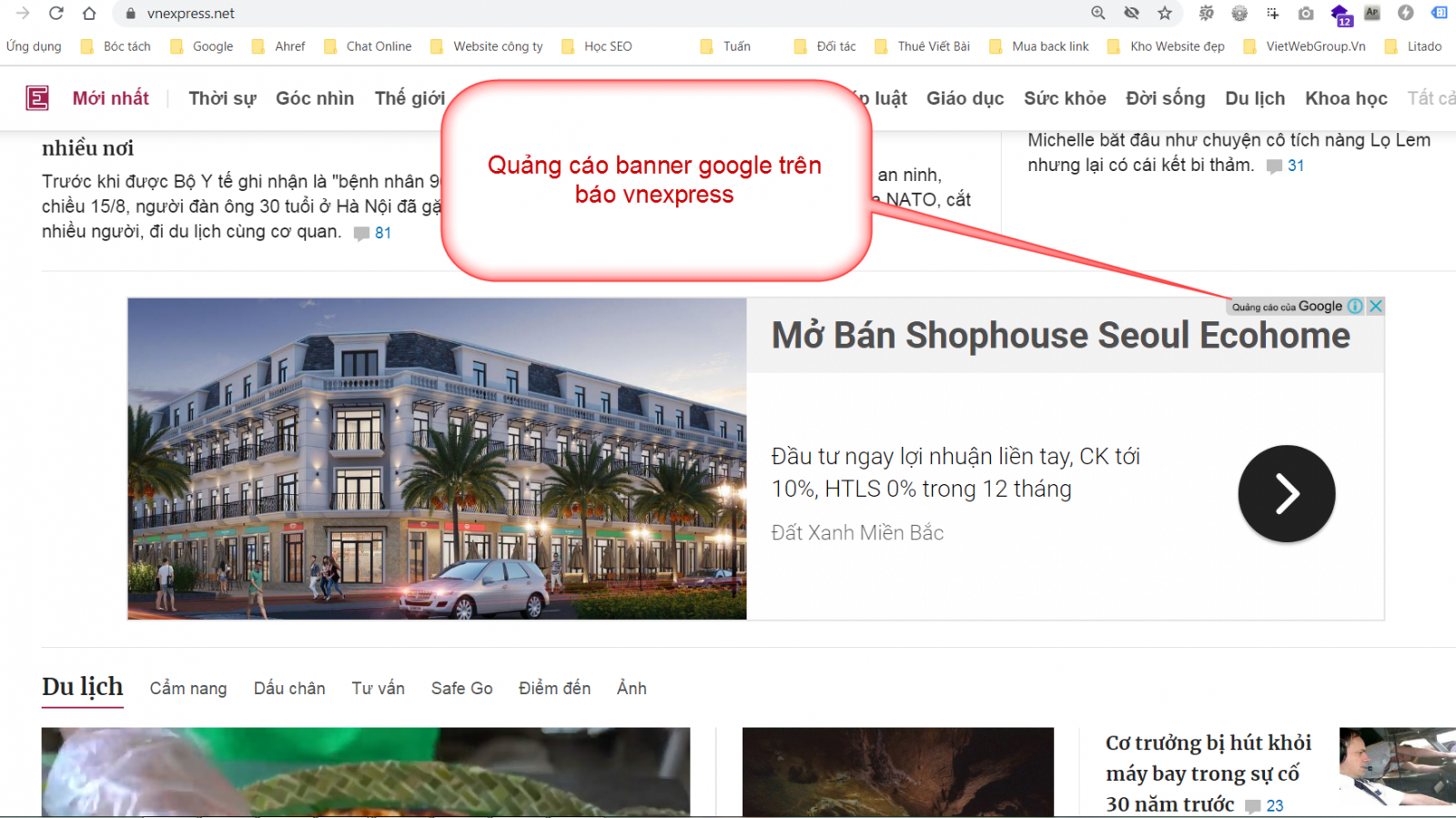The image size is (1456, 818).
Task: Open the Sức khỏe section
Action: [x=1065, y=98]
